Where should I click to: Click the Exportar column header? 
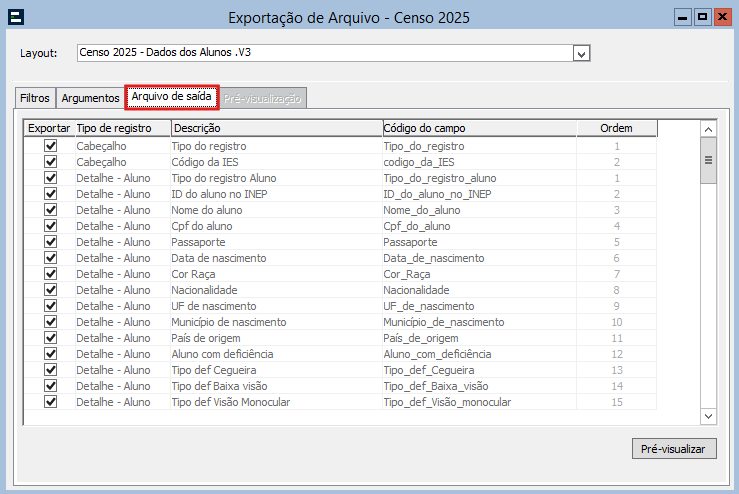[x=49, y=128]
